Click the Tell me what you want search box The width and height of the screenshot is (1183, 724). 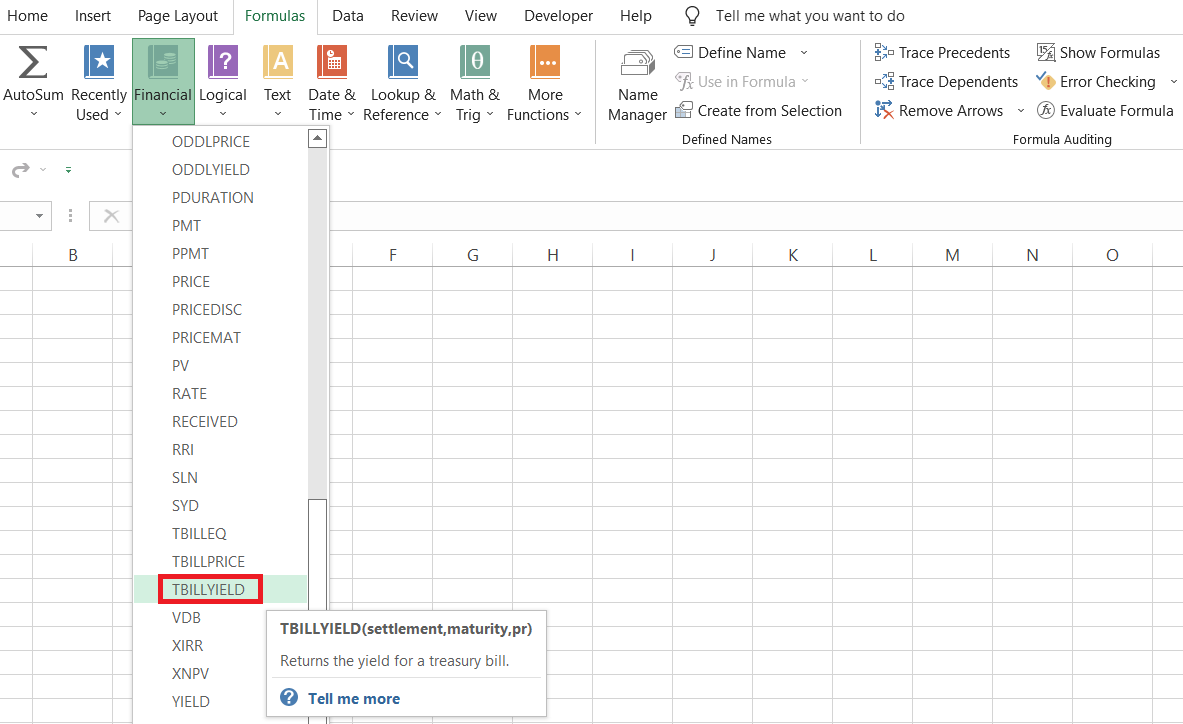(x=809, y=16)
